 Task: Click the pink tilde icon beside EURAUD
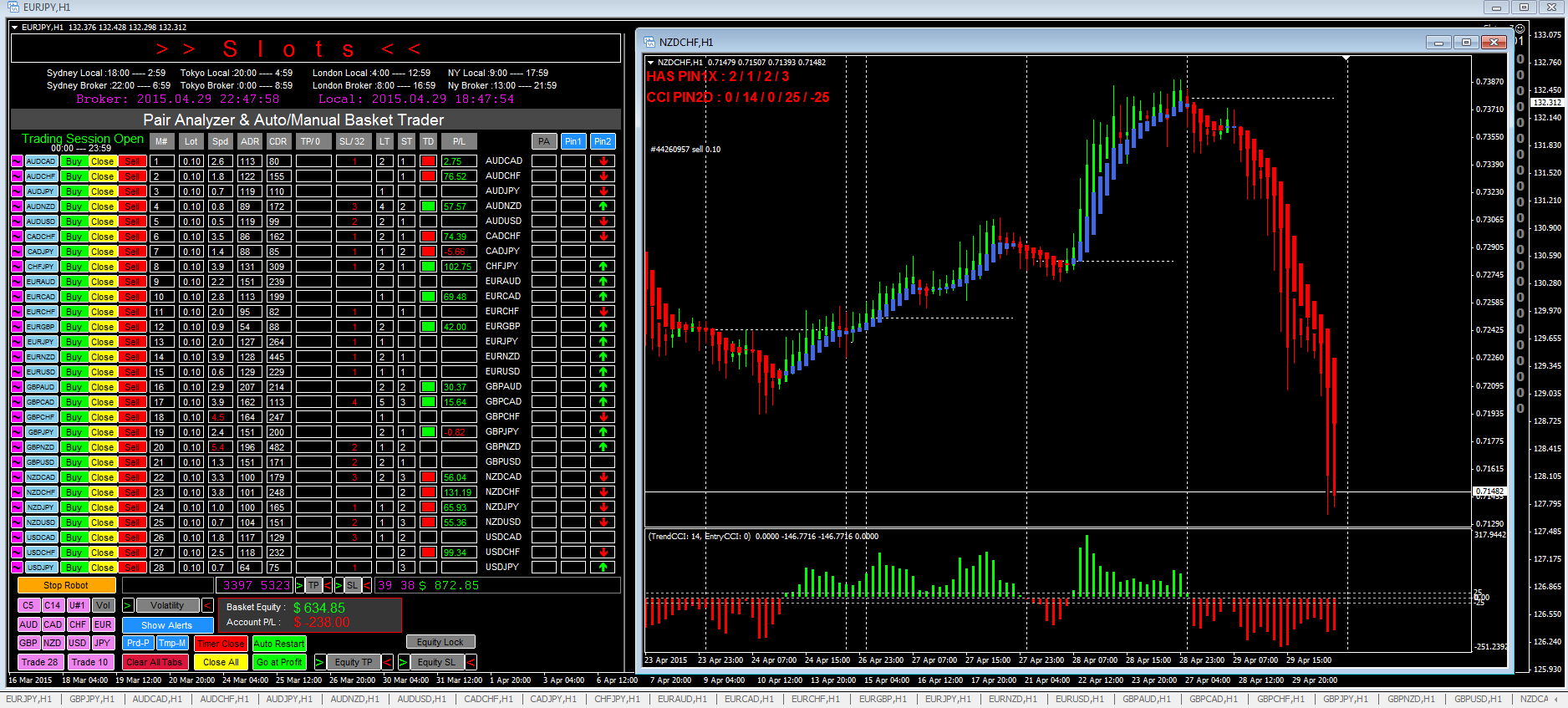(17, 282)
